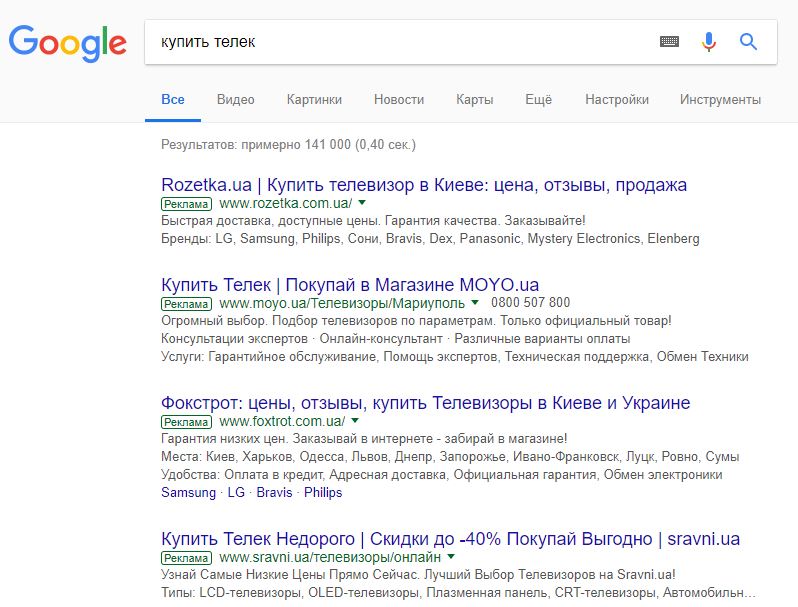
Task: Switch to the 'Картинки' tab
Action: (314, 100)
